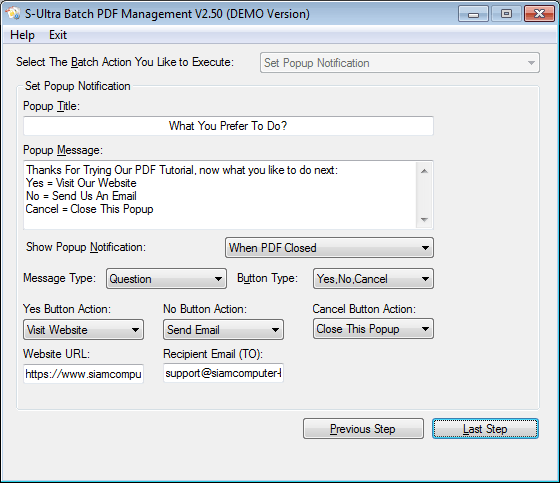Viewport: 560px width, 483px height.
Task: Click the Previous Step button
Action: 363,429
